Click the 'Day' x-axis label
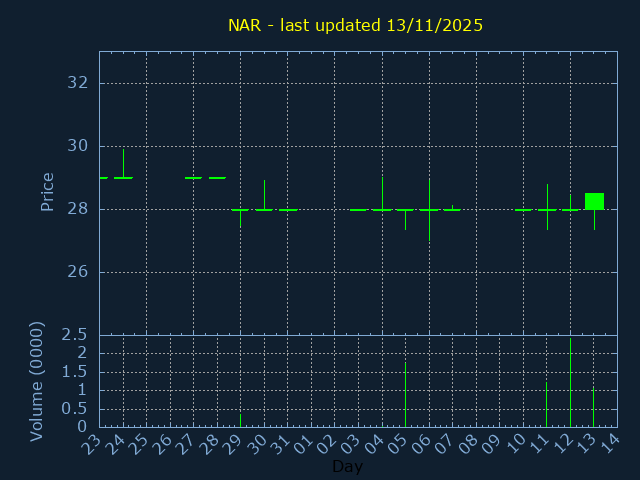 [347, 466]
